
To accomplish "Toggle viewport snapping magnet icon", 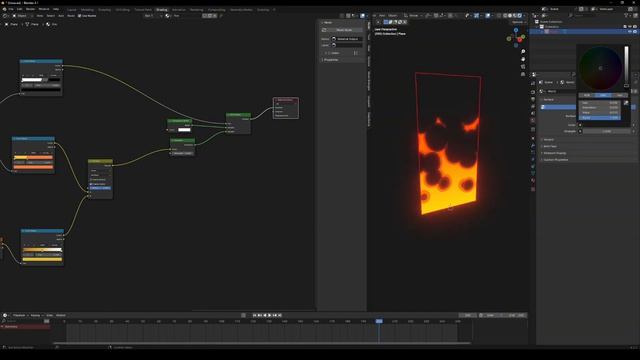I will click(x=436, y=16).
